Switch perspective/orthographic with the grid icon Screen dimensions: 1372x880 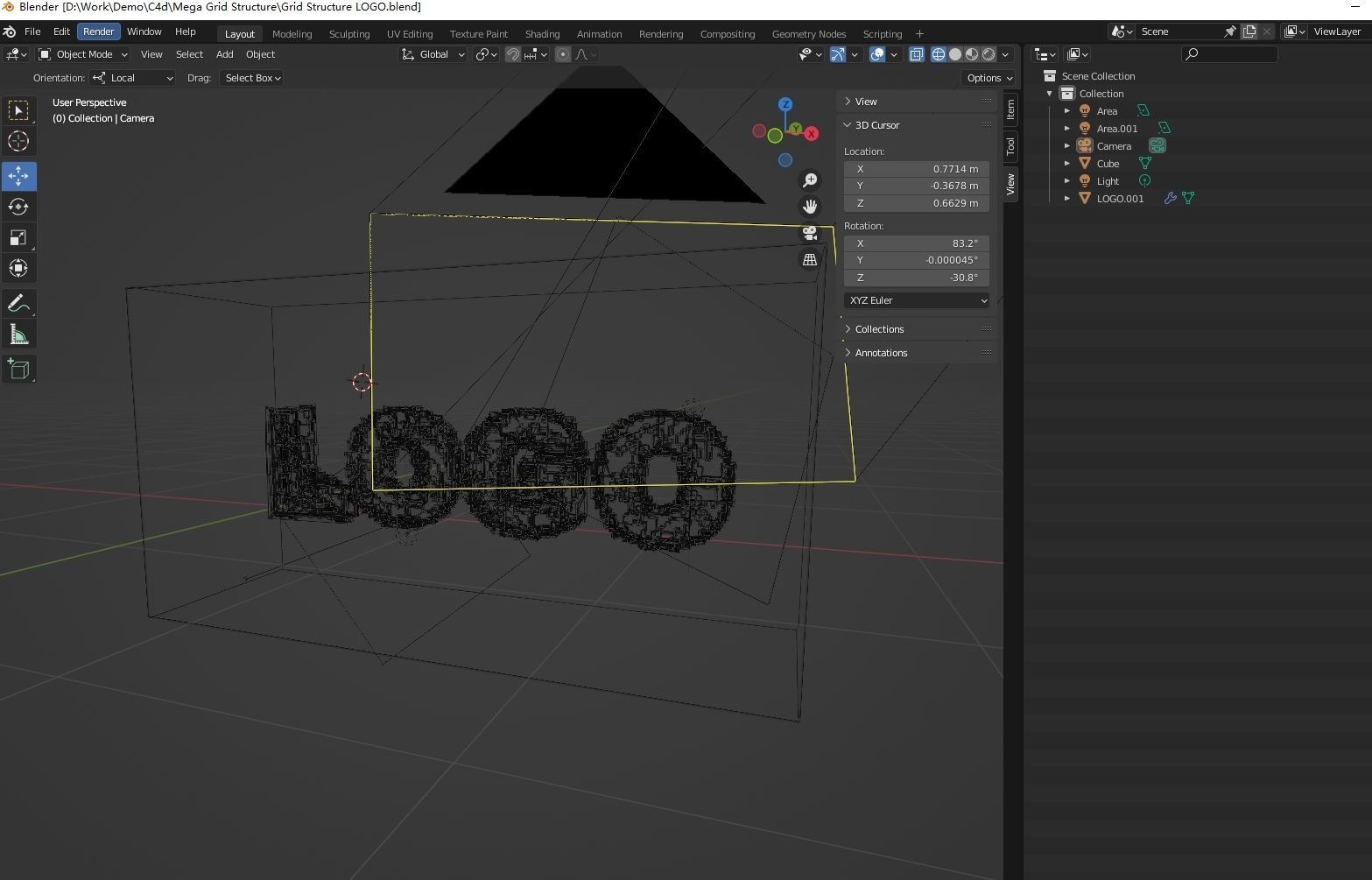click(810, 259)
